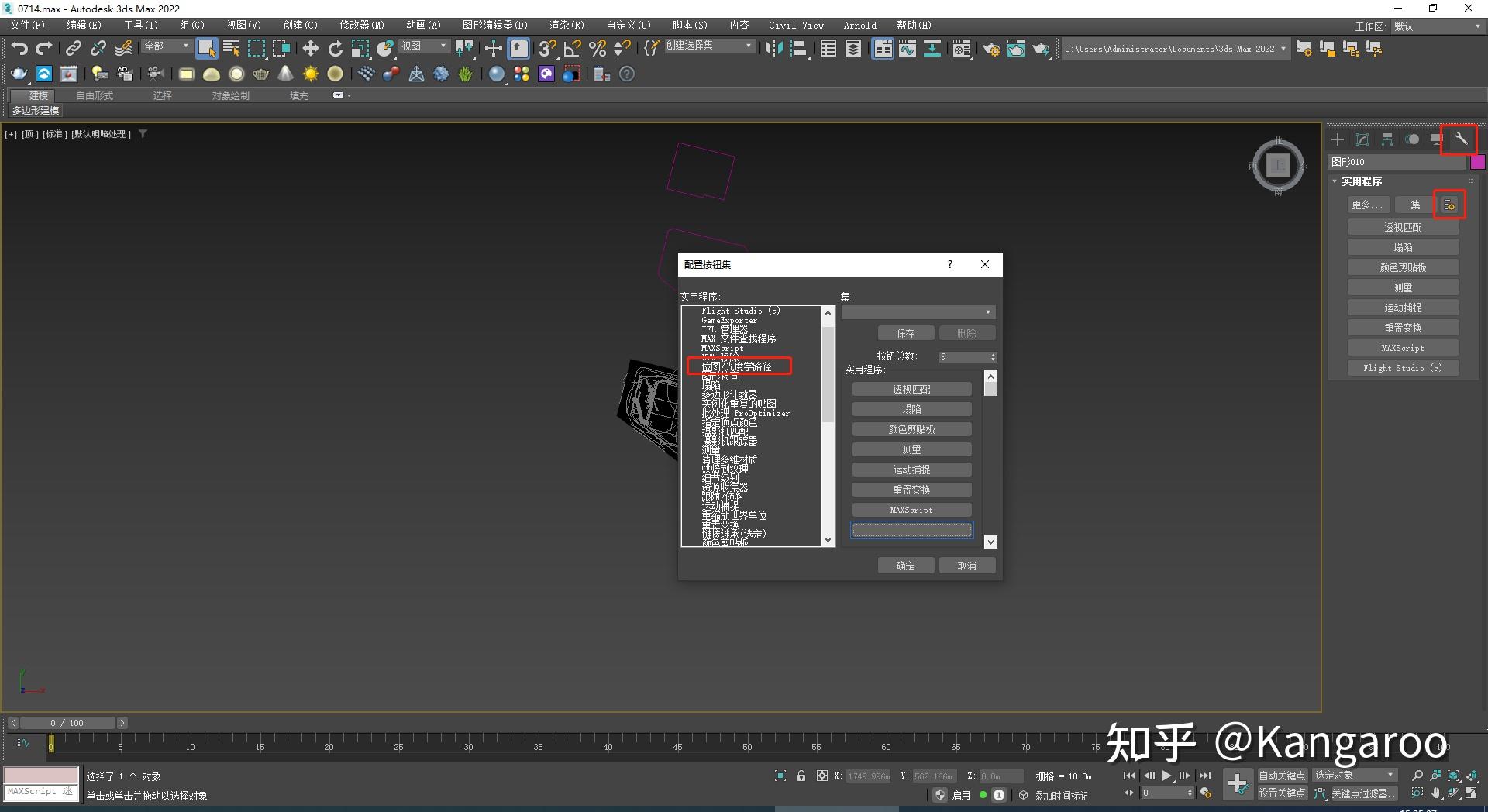Activate the Select and Rotate tool

tap(336, 49)
